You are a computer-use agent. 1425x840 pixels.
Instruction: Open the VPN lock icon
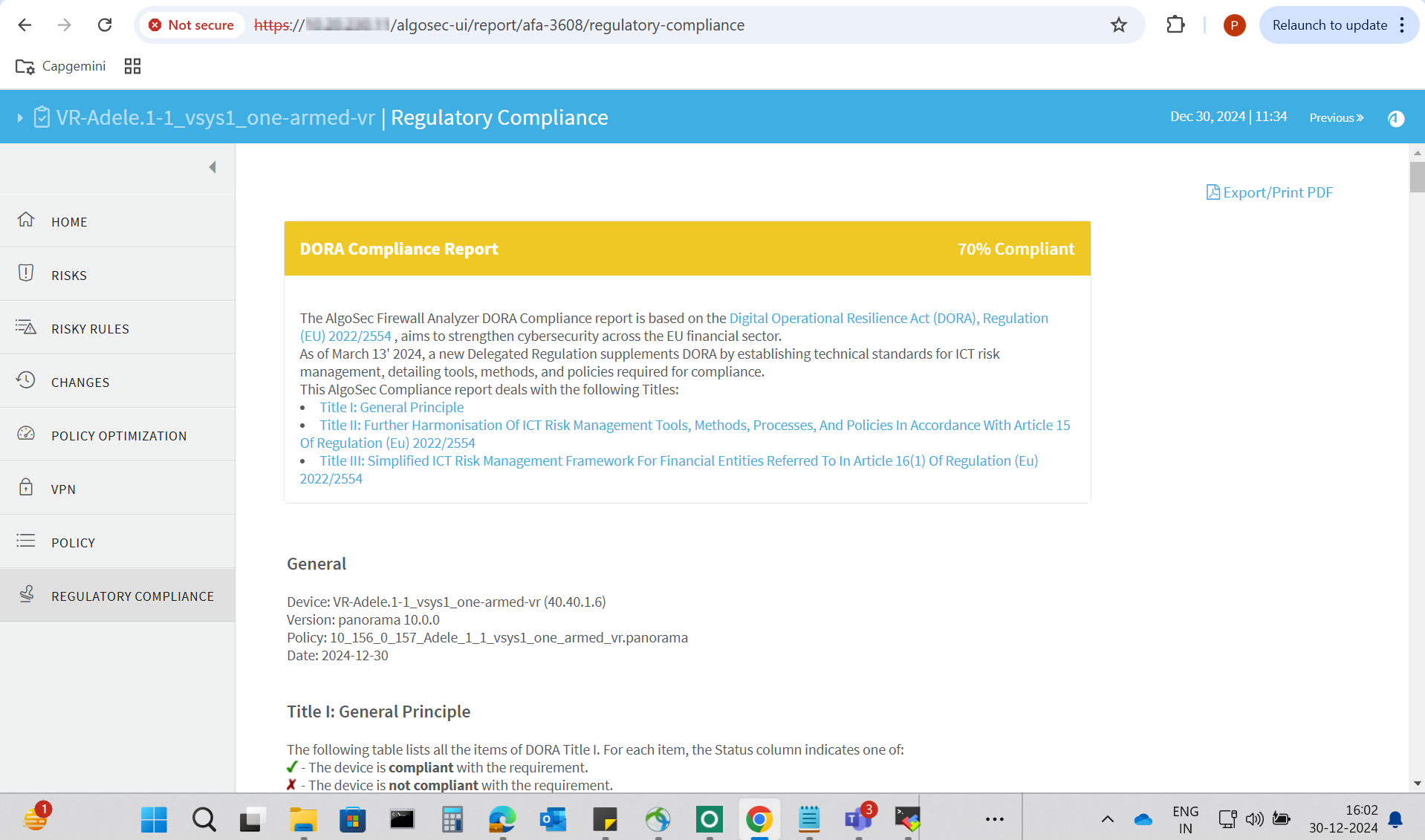pyautogui.click(x=26, y=487)
